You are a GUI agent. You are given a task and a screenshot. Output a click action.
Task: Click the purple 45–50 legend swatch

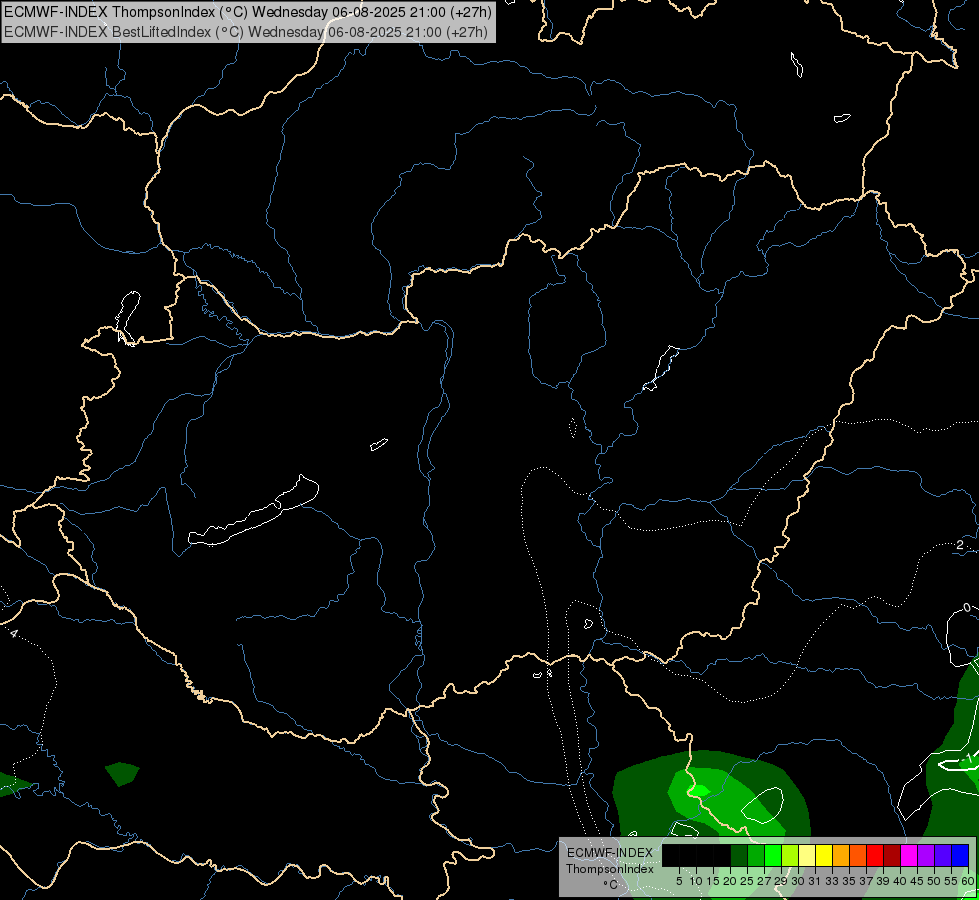tap(926, 855)
